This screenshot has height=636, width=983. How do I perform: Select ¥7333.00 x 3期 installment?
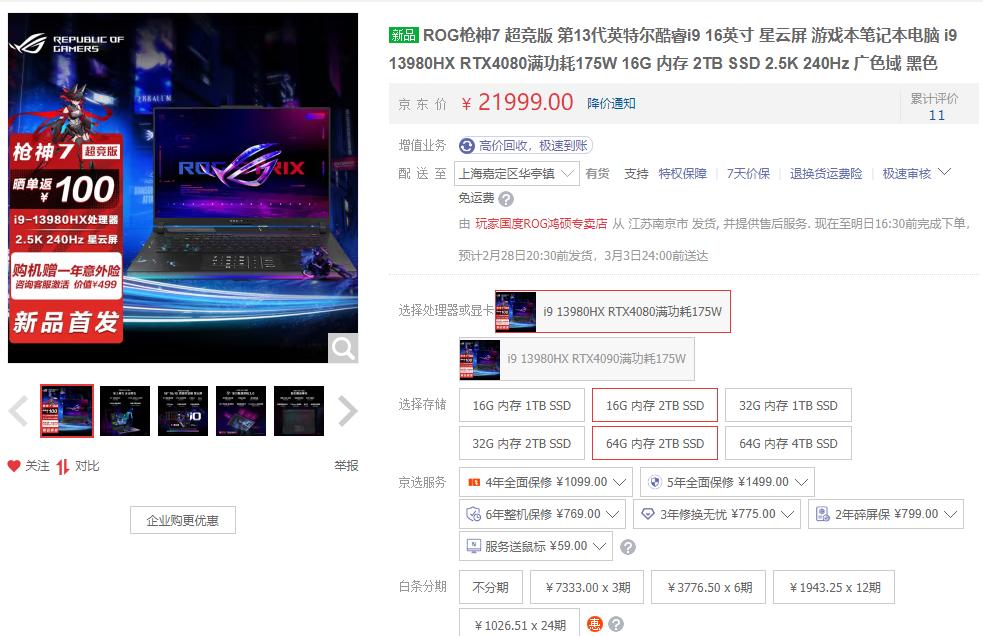tap(587, 587)
